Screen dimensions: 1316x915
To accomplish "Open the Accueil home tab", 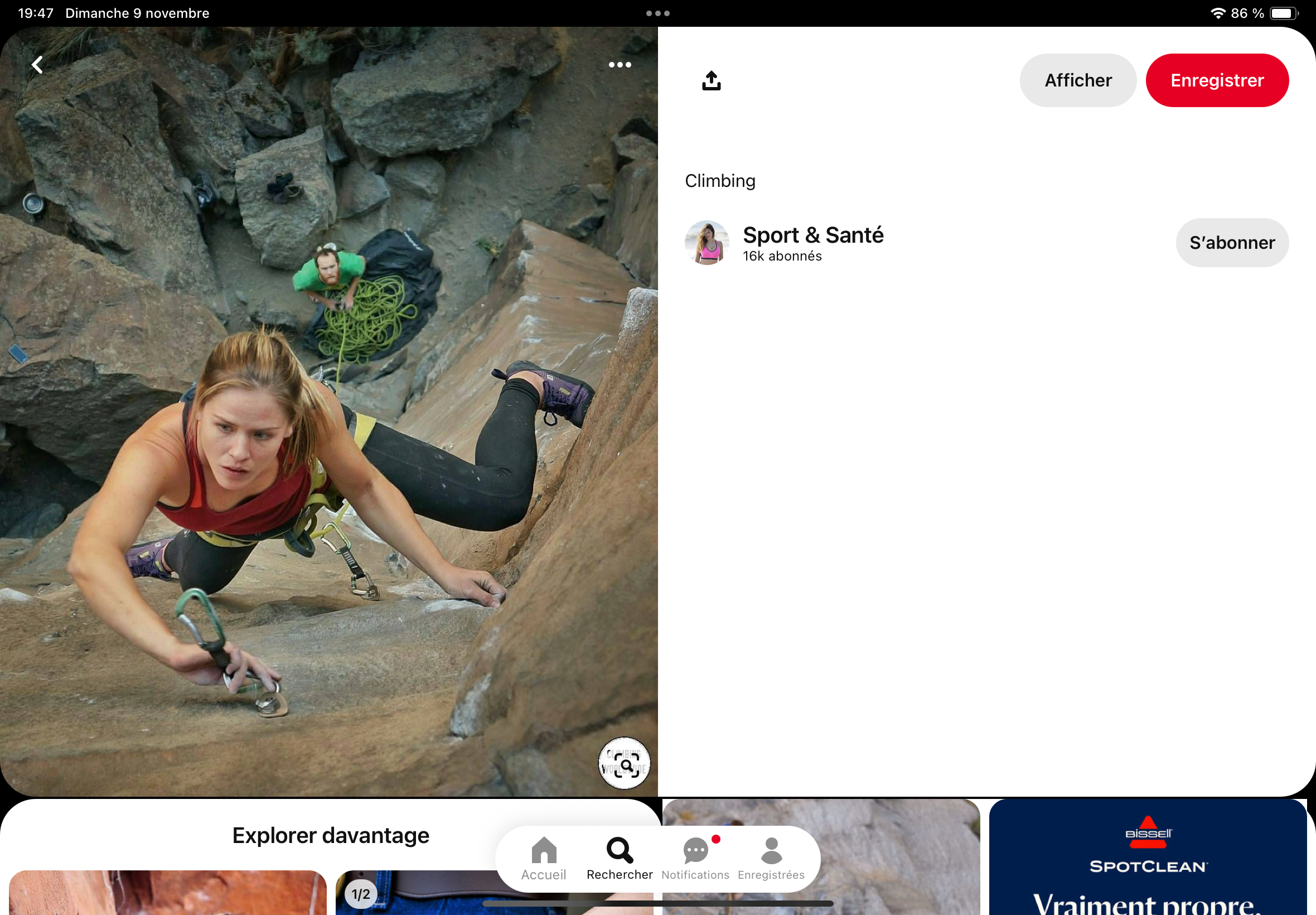I will coord(543,858).
